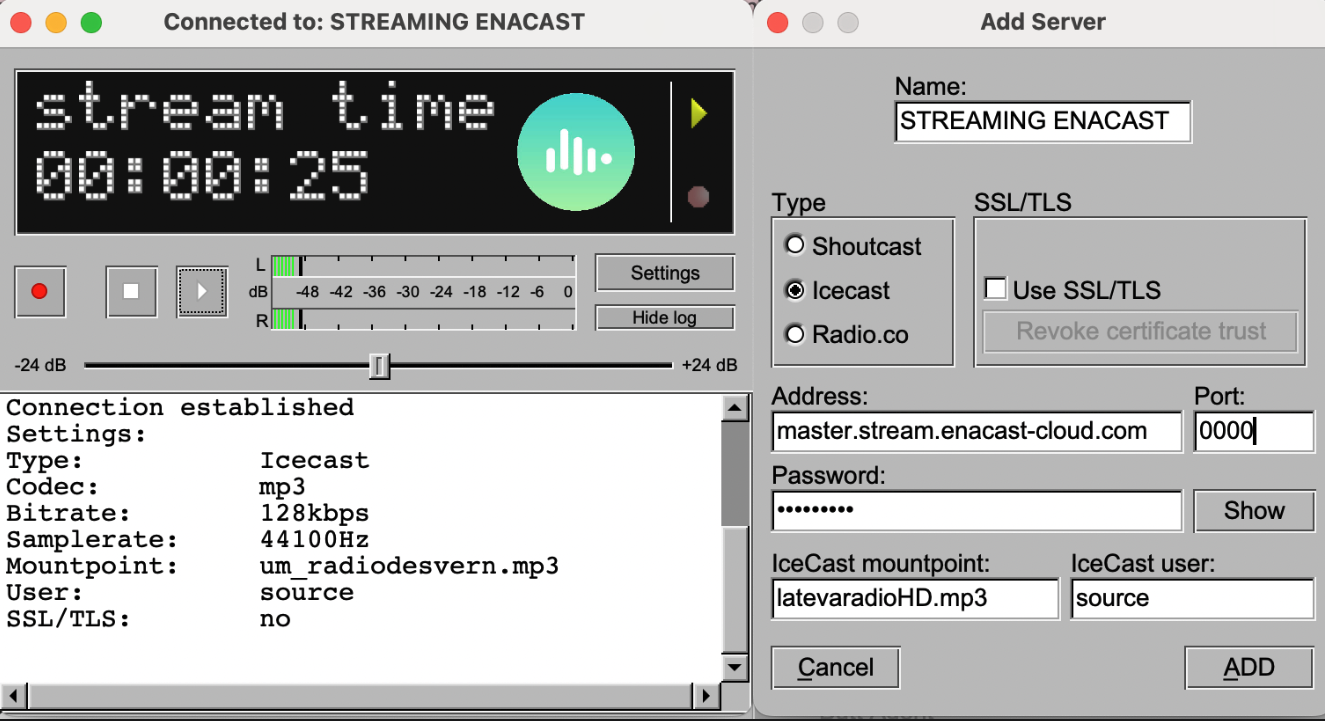This screenshot has width=1325, height=721.
Task: Cancel the Add Server dialog
Action: (x=836, y=667)
